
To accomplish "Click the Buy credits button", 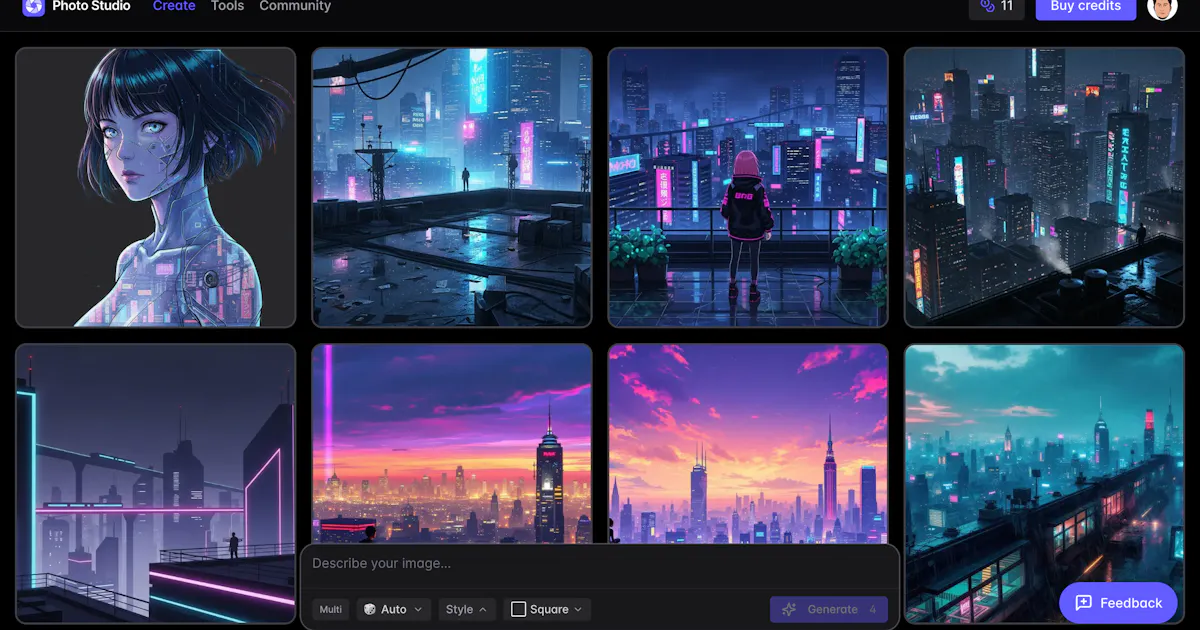I will [x=1086, y=7].
